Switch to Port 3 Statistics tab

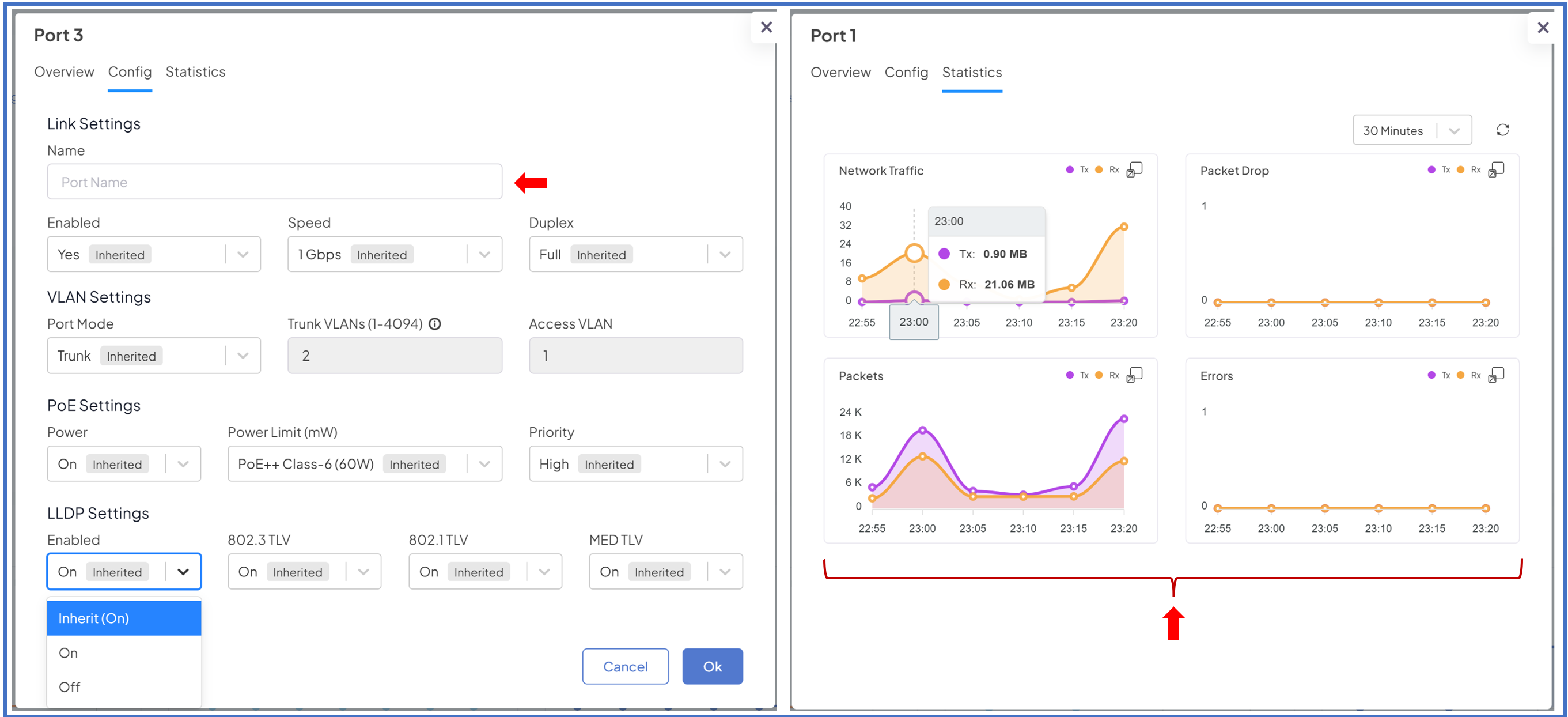(x=195, y=72)
